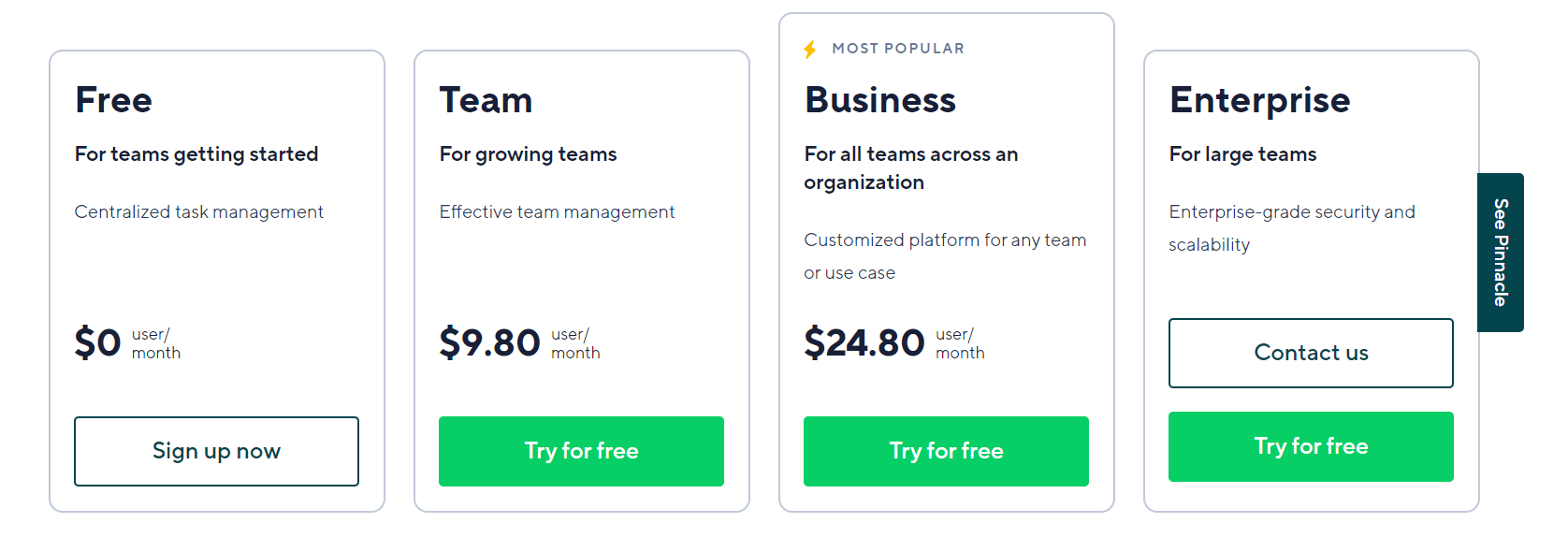This screenshot has width=1568, height=552.
Task: Select the Free plan heading
Action: pyautogui.click(x=113, y=100)
